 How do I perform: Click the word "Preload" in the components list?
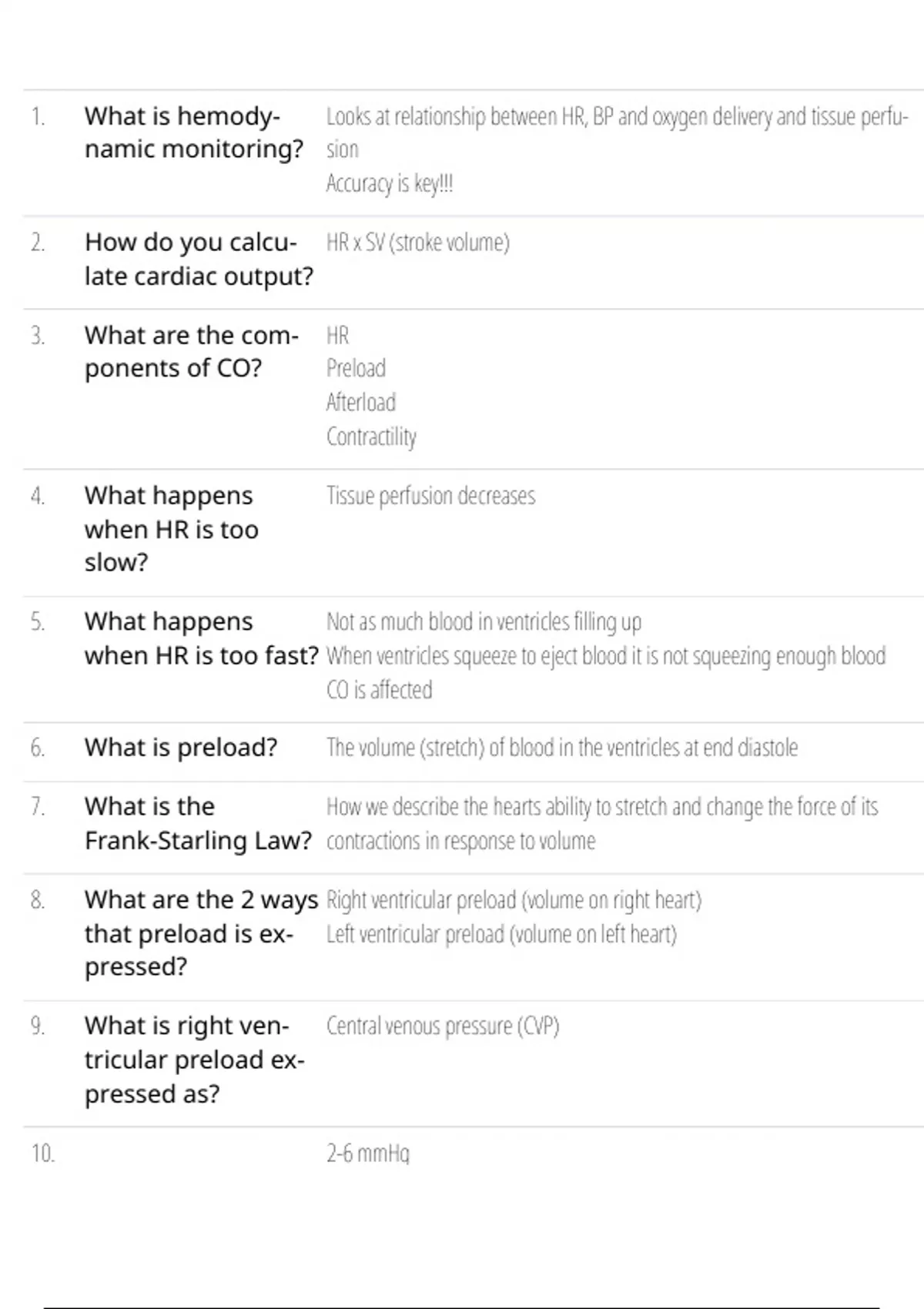pos(356,369)
